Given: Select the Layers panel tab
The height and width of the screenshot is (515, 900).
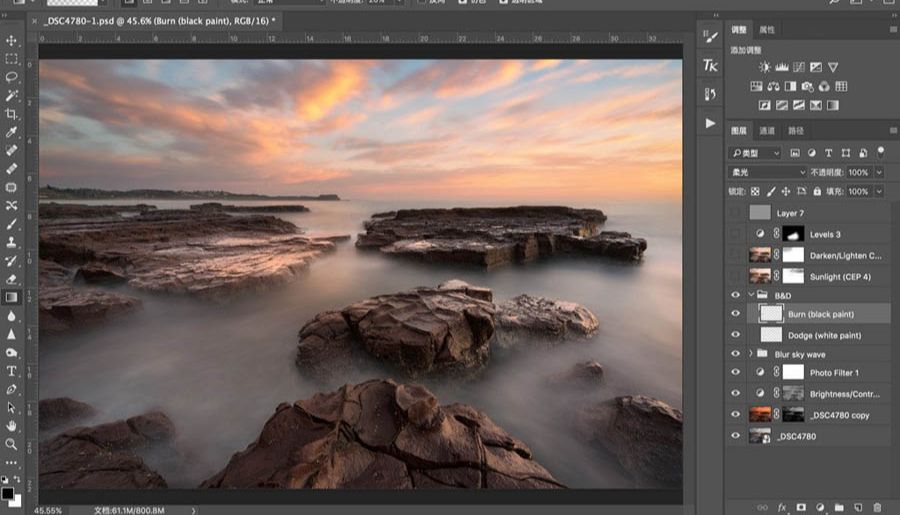Looking at the screenshot, I should pyautogui.click(x=739, y=131).
